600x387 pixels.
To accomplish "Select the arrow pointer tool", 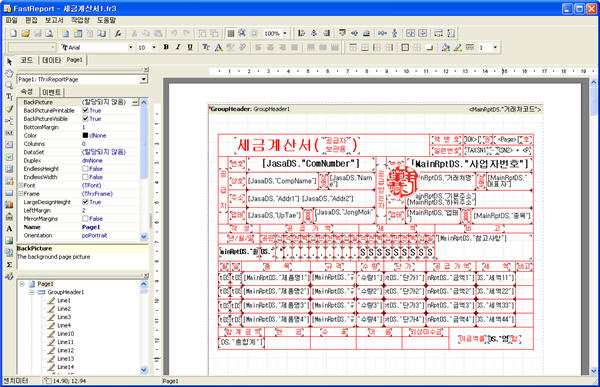I will pos(9,62).
